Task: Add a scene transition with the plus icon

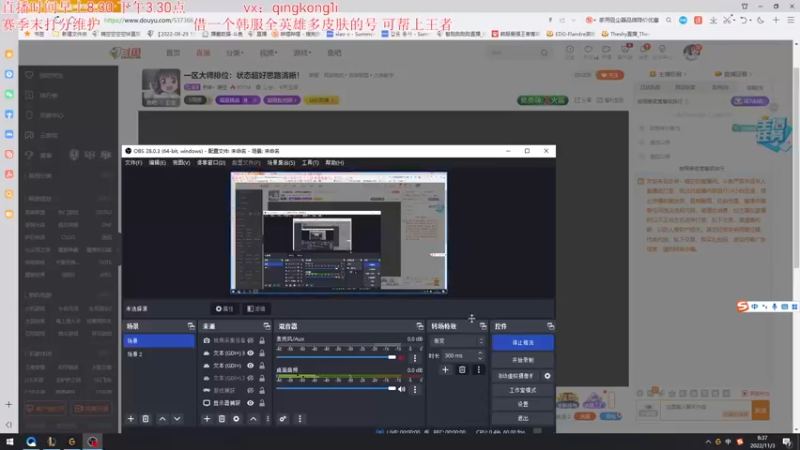Action: [445, 369]
